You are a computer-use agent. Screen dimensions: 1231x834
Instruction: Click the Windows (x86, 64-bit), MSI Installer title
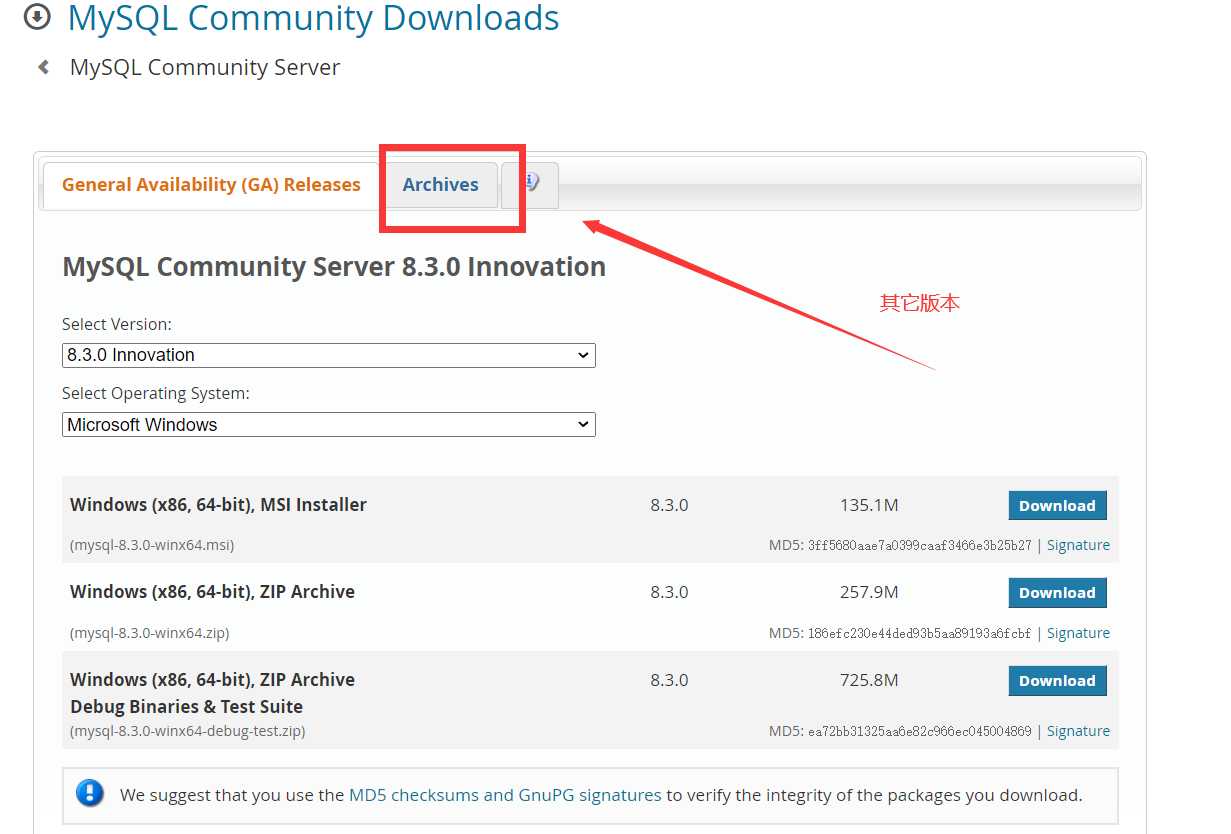click(218, 505)
